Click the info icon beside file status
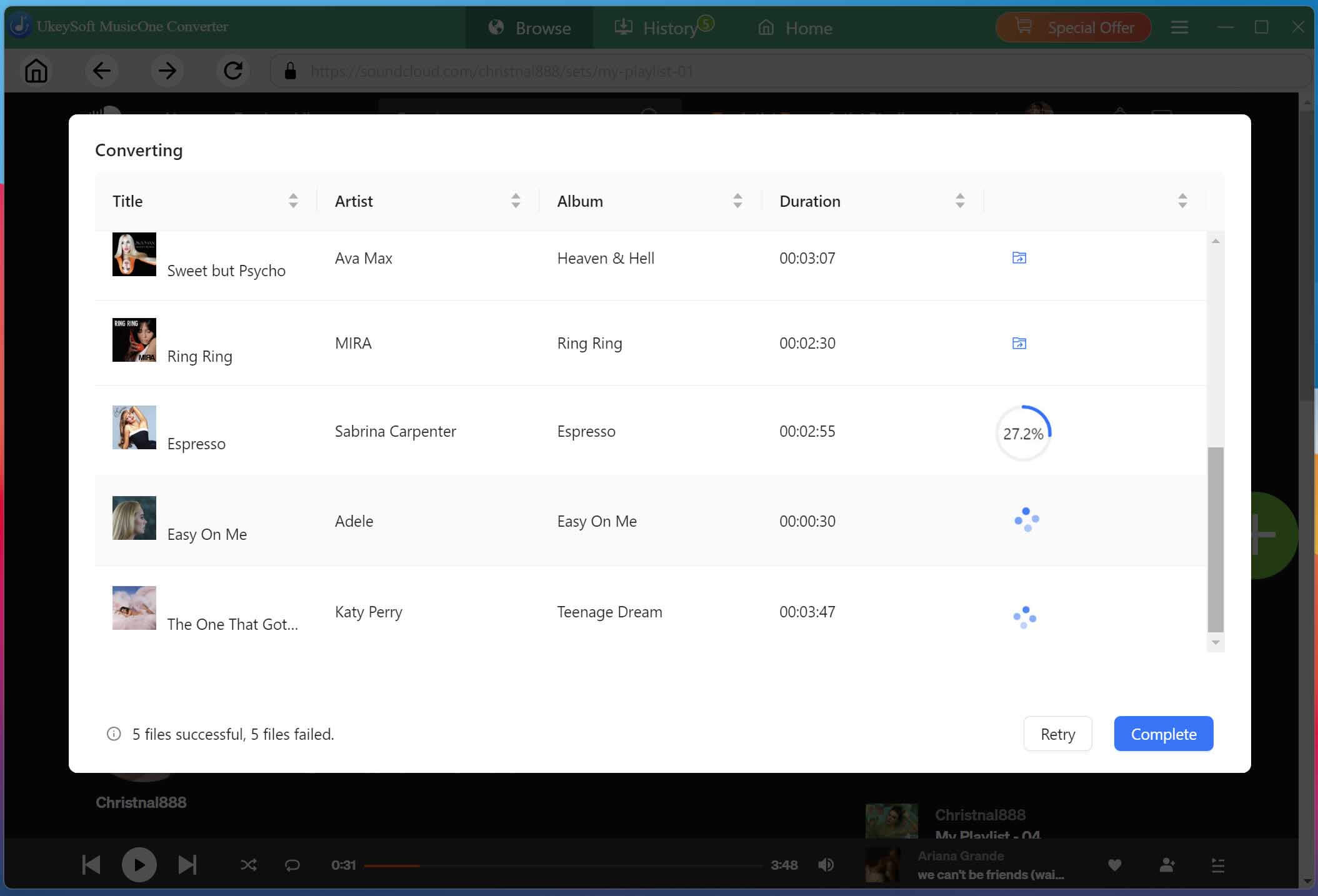The image size is (1318, 896). [x=114, y=734]
